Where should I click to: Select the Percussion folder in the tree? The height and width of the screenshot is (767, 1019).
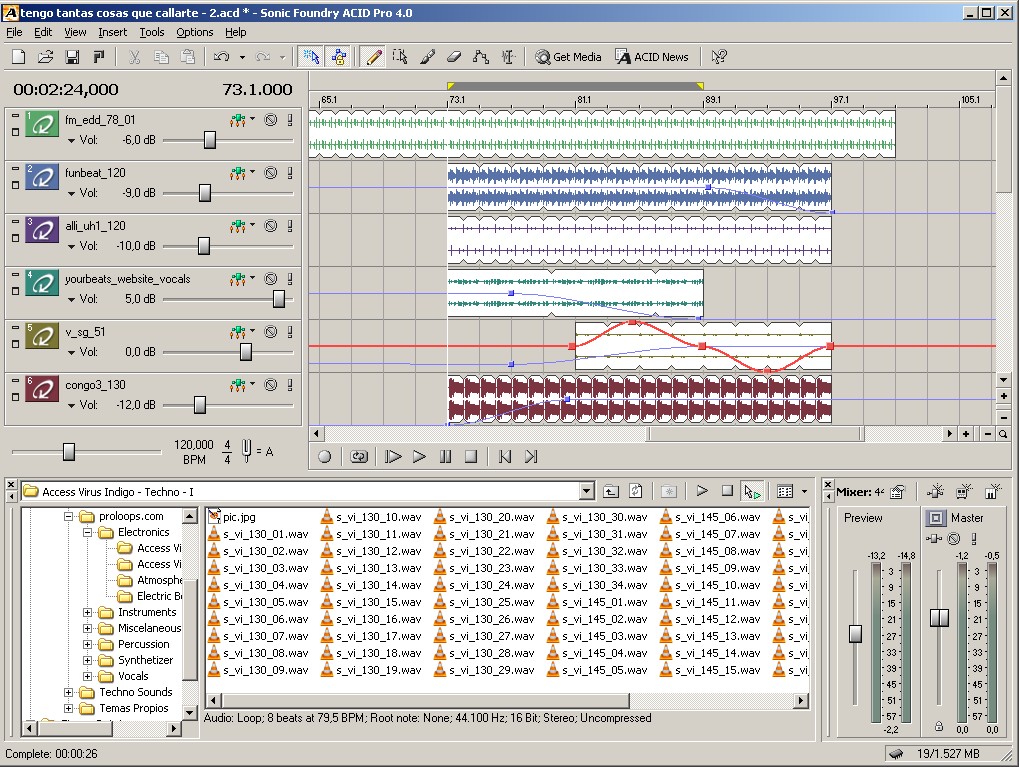[x=143, y=644]
